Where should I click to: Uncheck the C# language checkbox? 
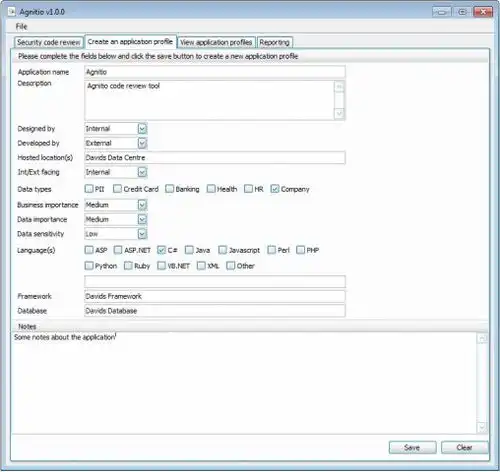(x=161, y=250)
